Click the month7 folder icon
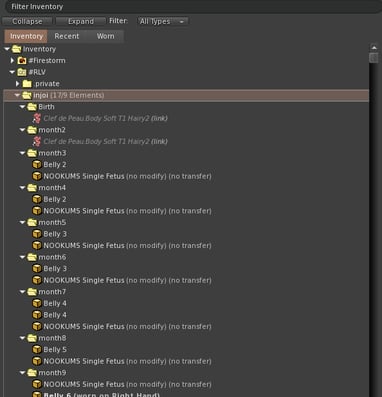The height and width of the screenshot is (397, 382). [32, 292]
